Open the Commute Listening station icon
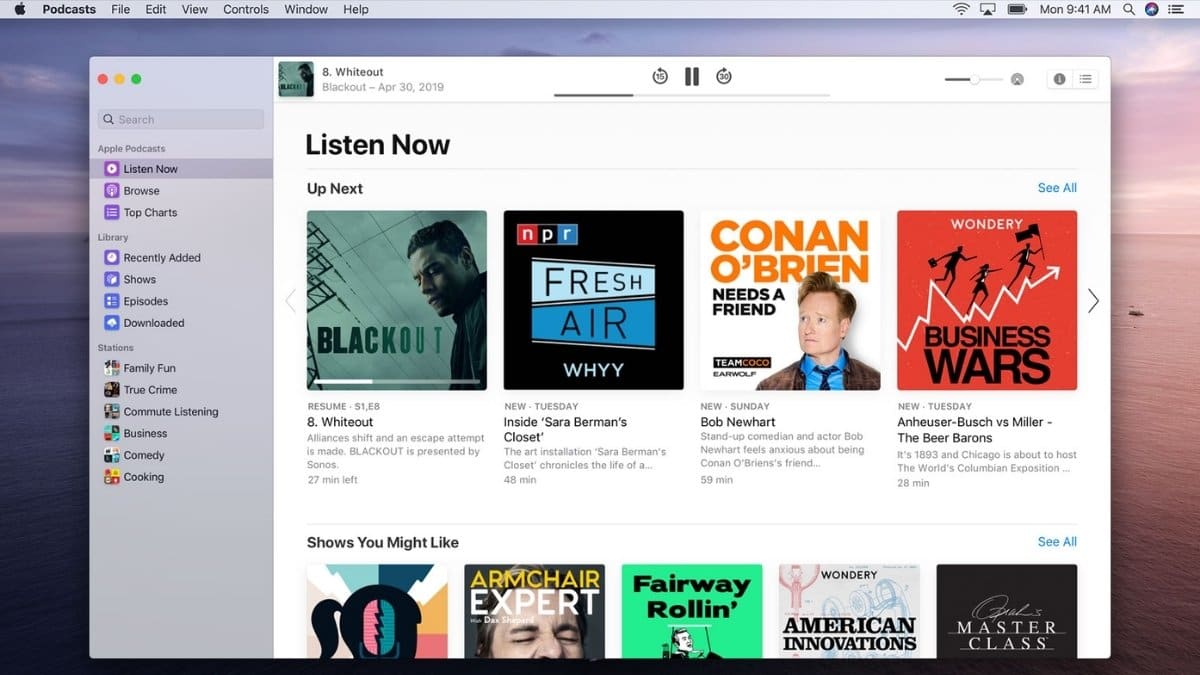1200x675 pixels. coord(112,411)
